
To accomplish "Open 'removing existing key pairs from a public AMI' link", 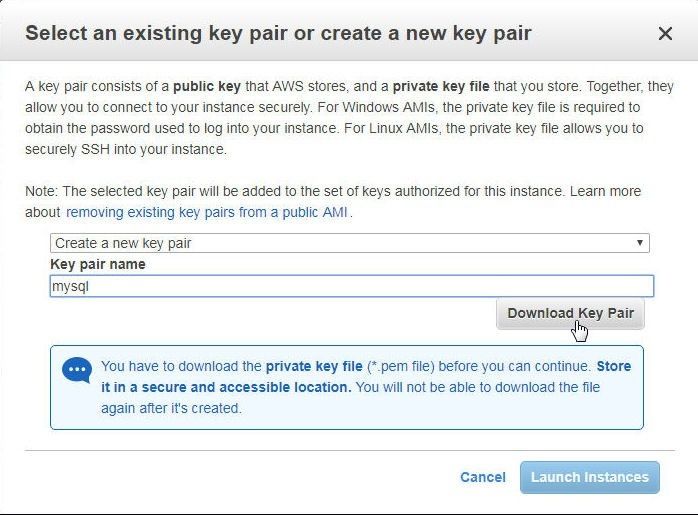I will [x=207, y=212].
